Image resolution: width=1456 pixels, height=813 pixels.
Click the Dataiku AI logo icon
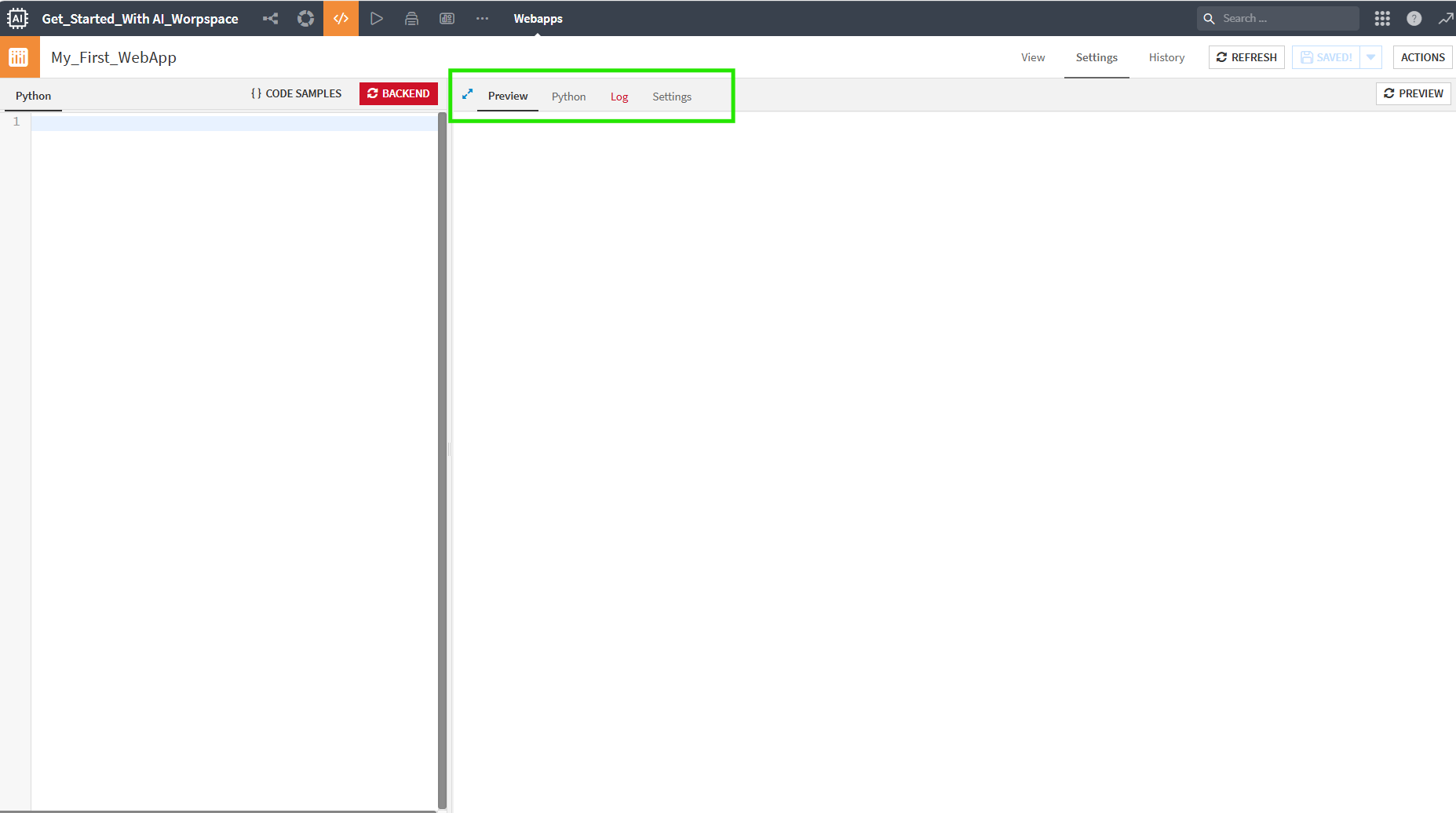click(x=17, y=18)
